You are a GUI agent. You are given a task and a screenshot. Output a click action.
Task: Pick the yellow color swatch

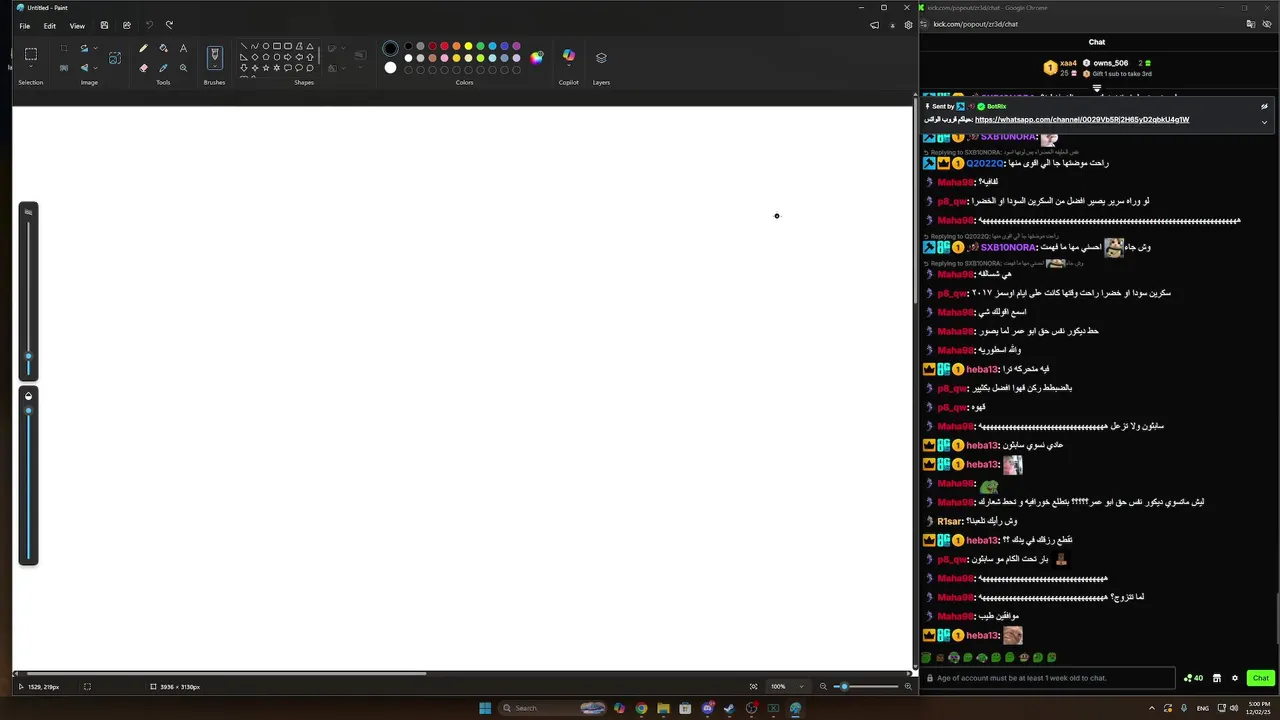pyautogui.click(x=468, y=46)
